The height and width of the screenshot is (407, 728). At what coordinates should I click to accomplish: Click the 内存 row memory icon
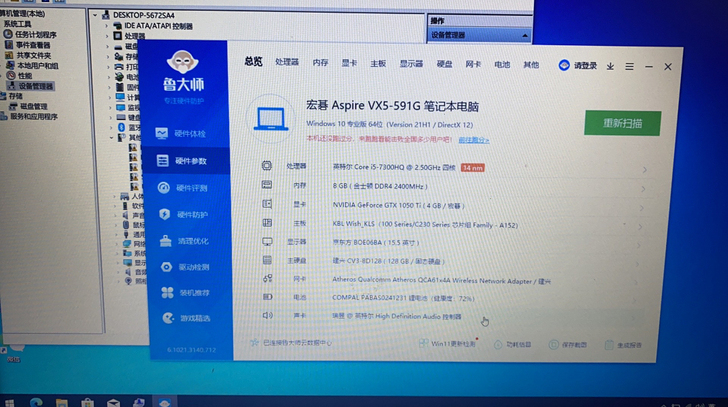tap(267, 185)
